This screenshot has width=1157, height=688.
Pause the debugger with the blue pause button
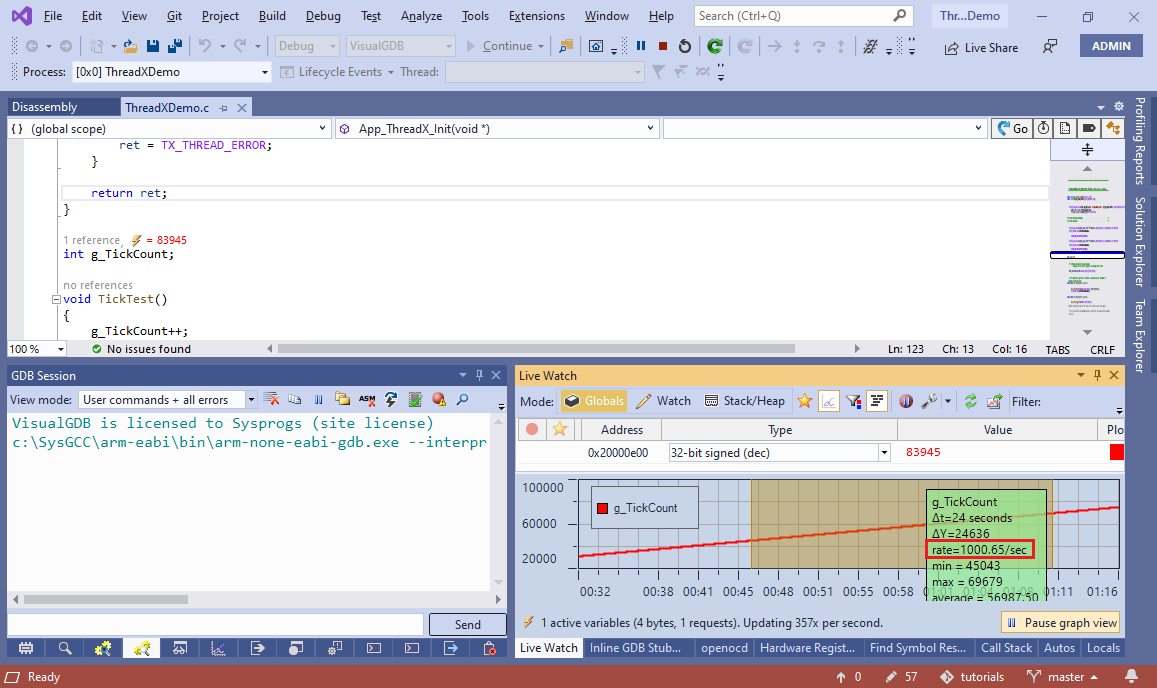[640, 46]
